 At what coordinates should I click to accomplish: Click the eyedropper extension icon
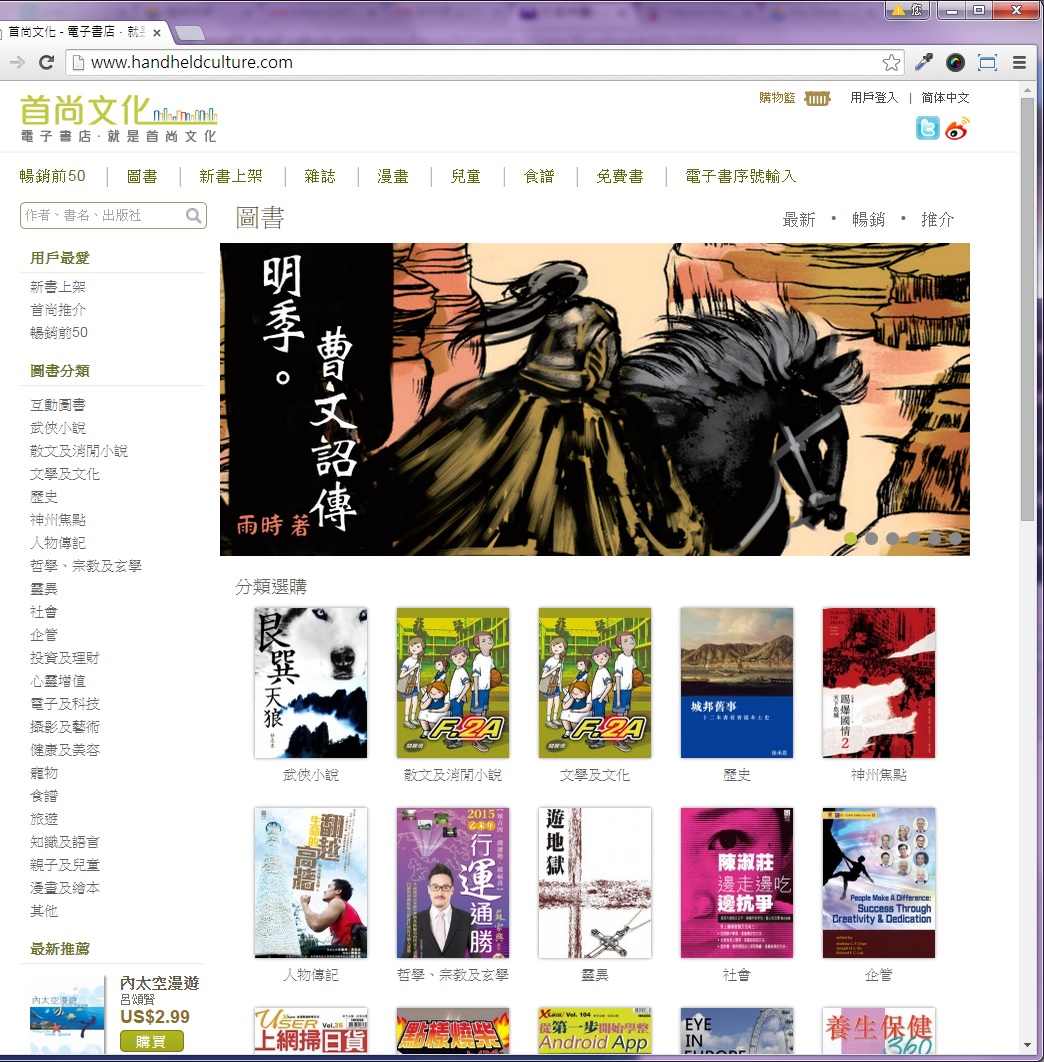tap(923, 62)
